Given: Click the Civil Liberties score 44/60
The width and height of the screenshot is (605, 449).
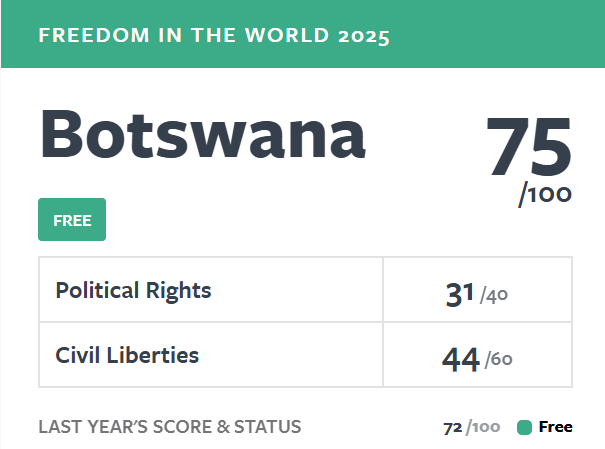Looking at the screenshot, I should [x=477, y=358].
